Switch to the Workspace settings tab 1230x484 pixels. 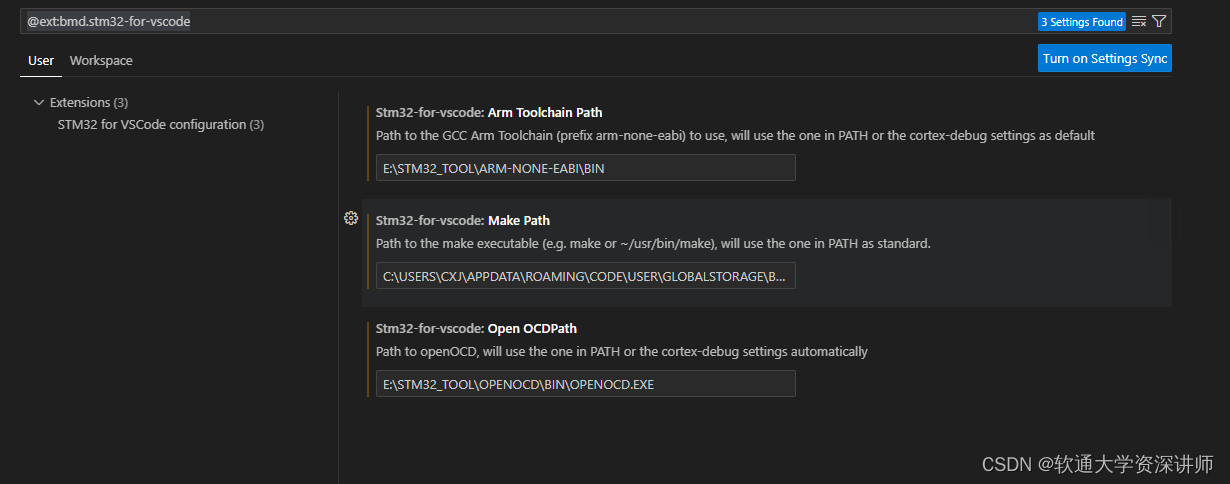[101, 60]
